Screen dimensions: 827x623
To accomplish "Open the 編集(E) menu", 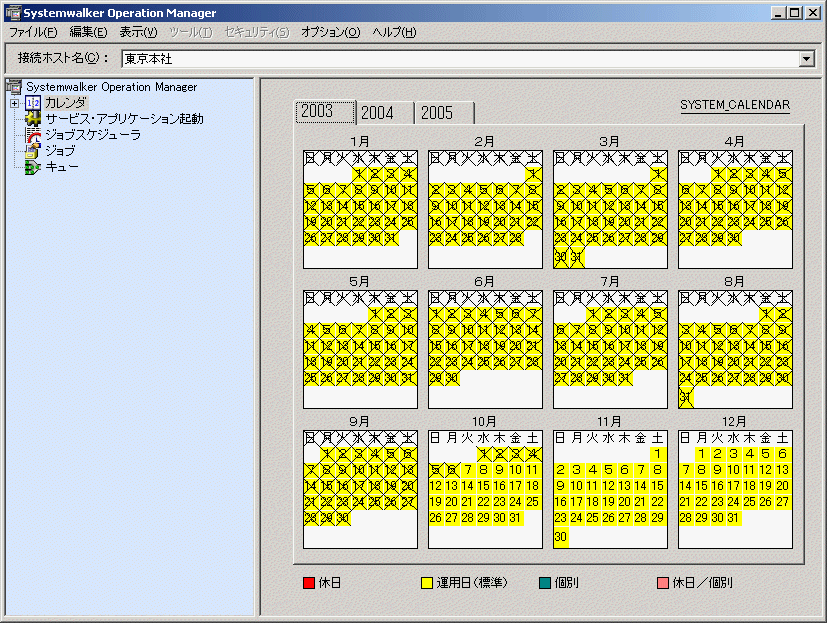I will click(88, 32).
